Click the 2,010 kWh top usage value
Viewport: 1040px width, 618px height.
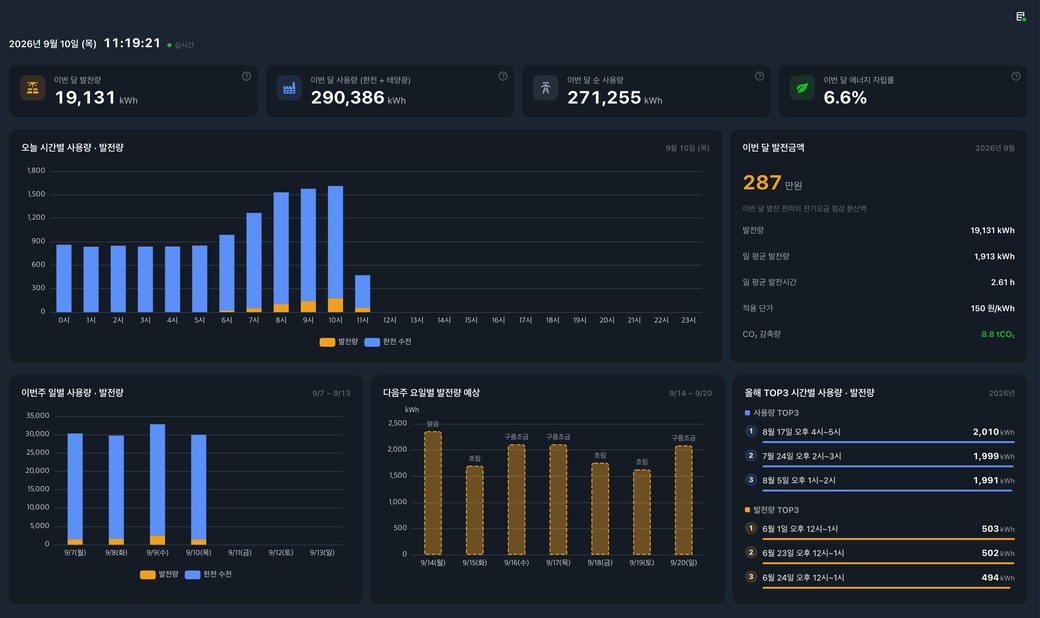pos(994,432)
